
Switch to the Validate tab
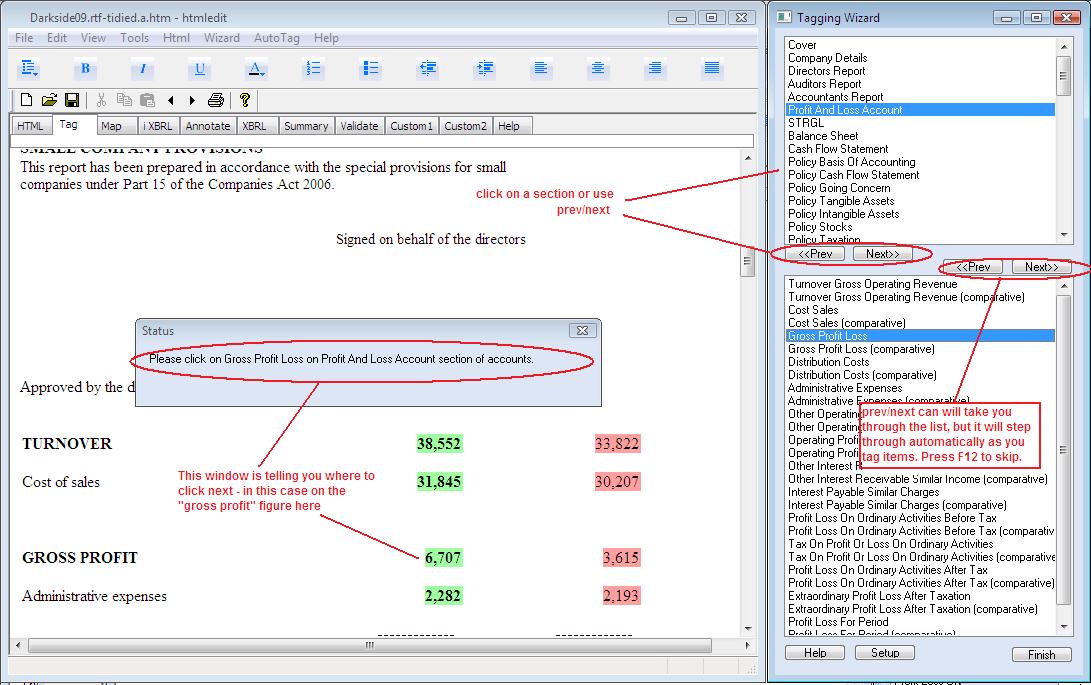[359, 126]
